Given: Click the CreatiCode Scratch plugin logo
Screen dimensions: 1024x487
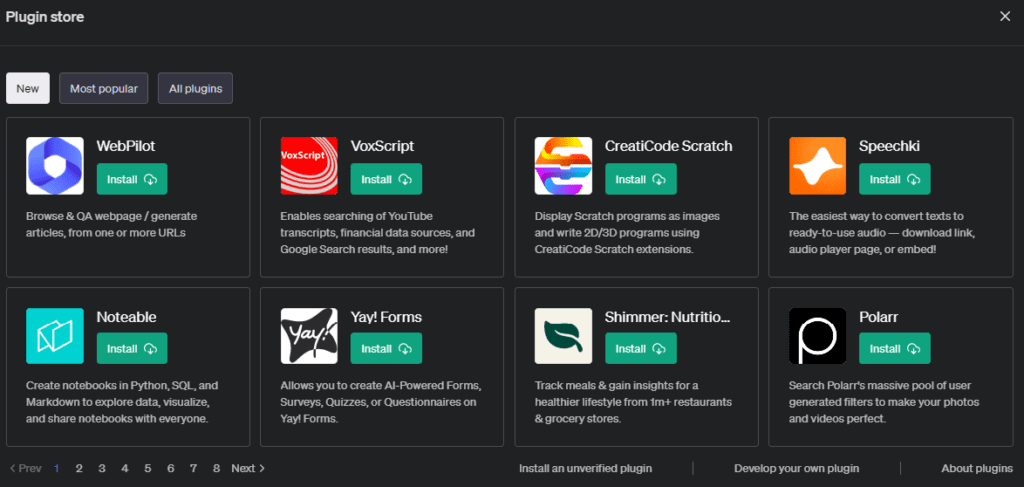Looking at the screenshot, I should coord(563,166).
